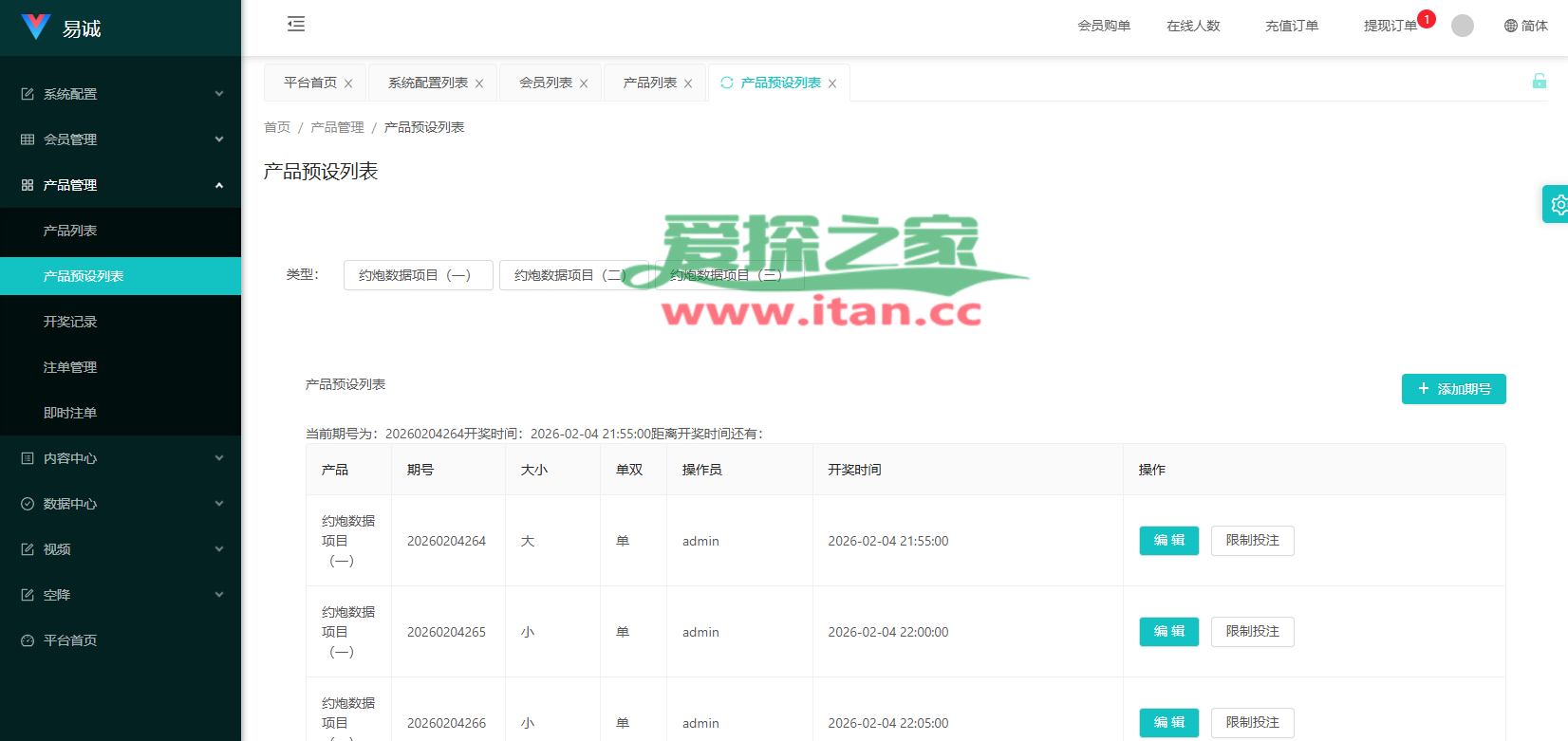Viewport: 1568px width, 741px height.
Task: Click the 添加期号 button
Action: click(x=1453, y=389)
